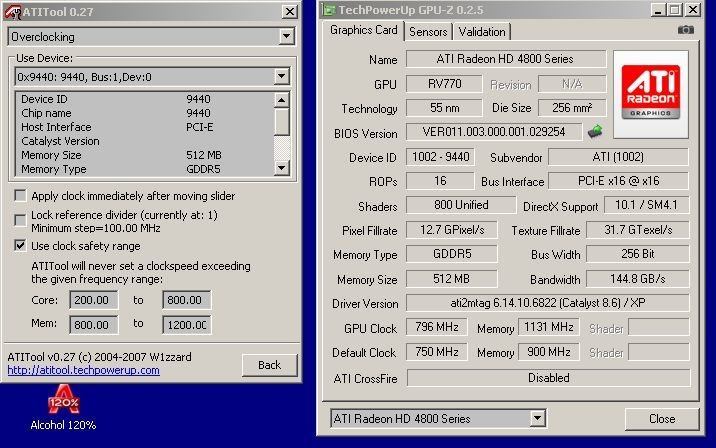Click the Back button in ATITool

(x=269, y=365)
